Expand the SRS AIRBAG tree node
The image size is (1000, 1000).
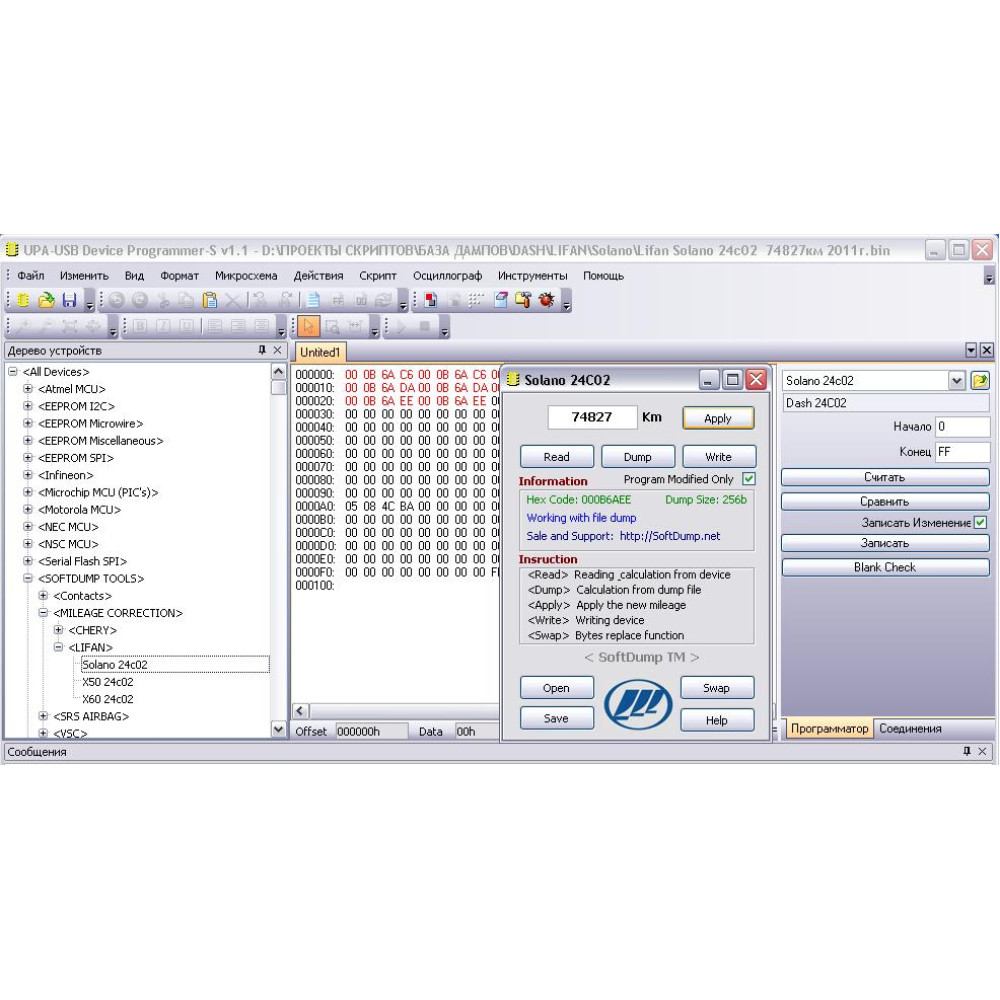click(43, 716)
